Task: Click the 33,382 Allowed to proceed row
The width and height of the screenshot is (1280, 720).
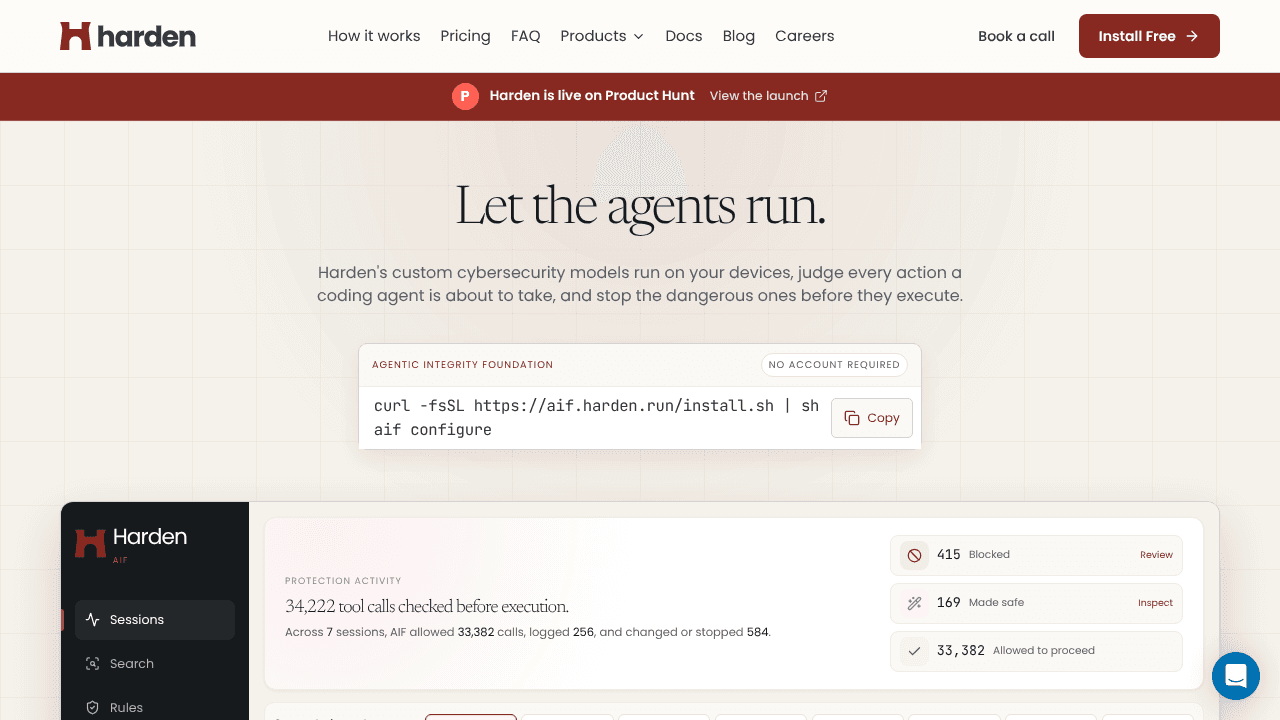Action: (x=1036, y=651)
